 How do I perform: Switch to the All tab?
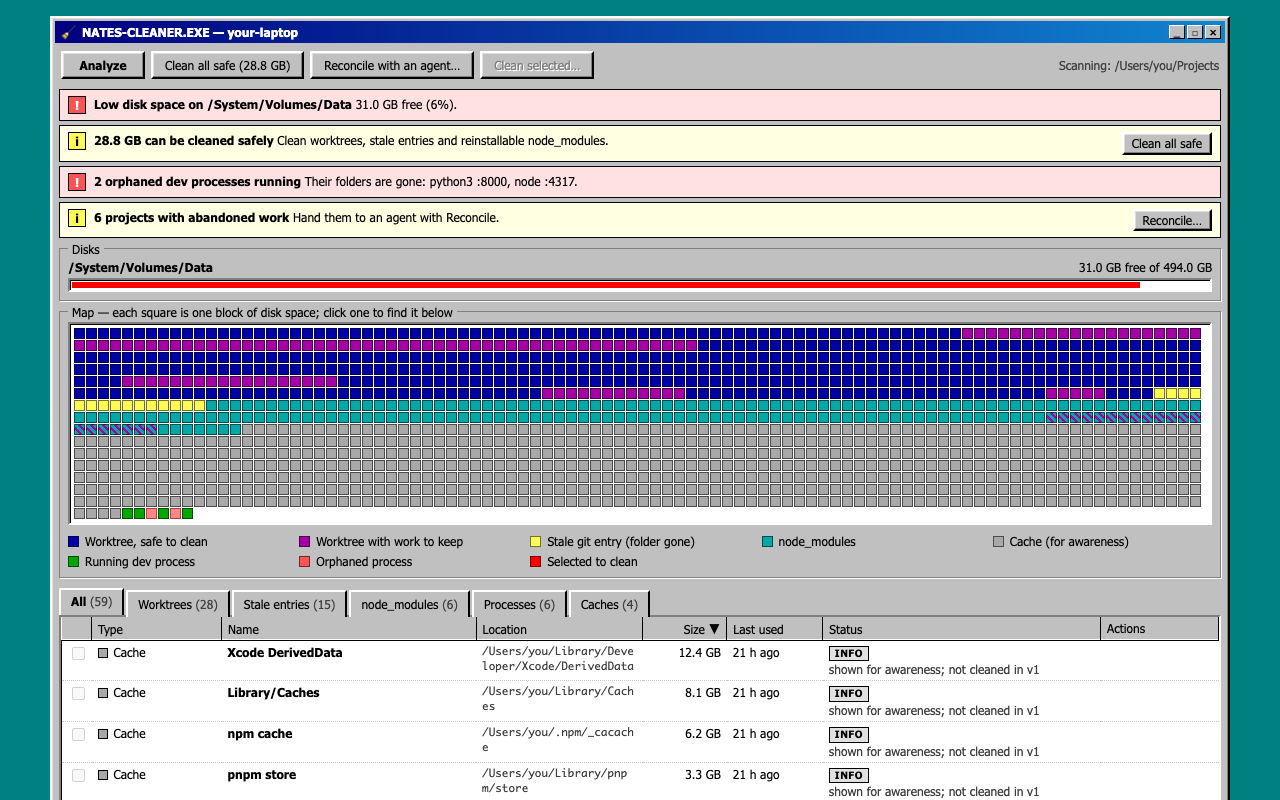click(x=92, y=602)
